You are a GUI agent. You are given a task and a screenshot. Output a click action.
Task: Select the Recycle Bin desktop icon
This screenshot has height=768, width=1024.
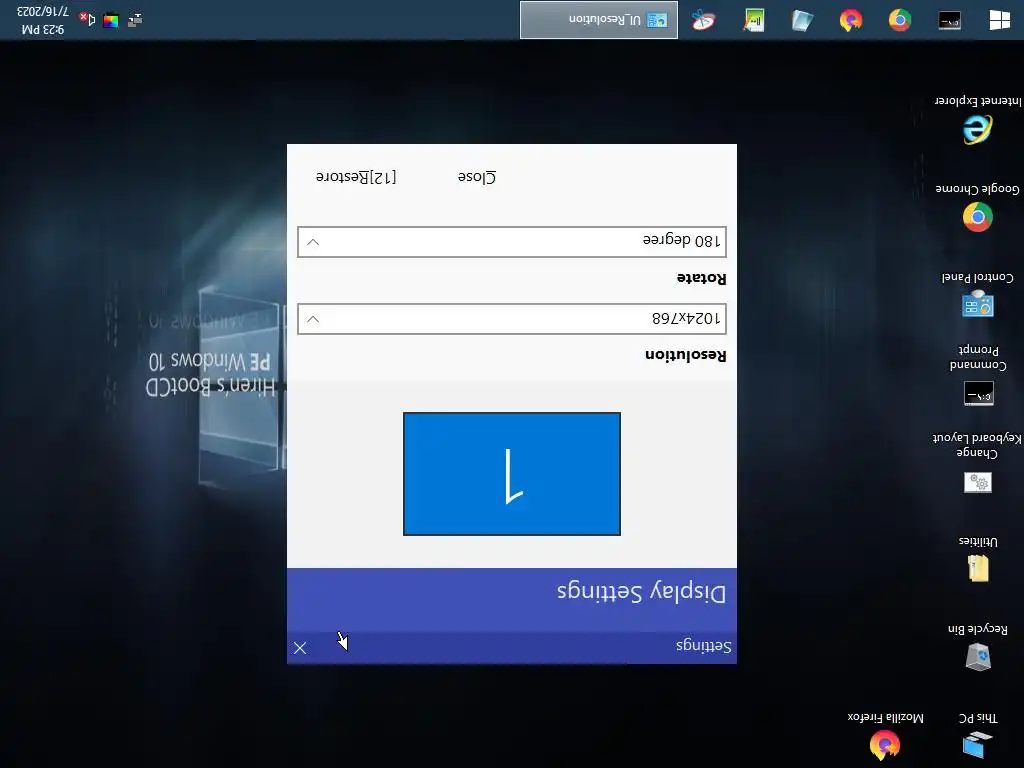(x=978, y=647)
